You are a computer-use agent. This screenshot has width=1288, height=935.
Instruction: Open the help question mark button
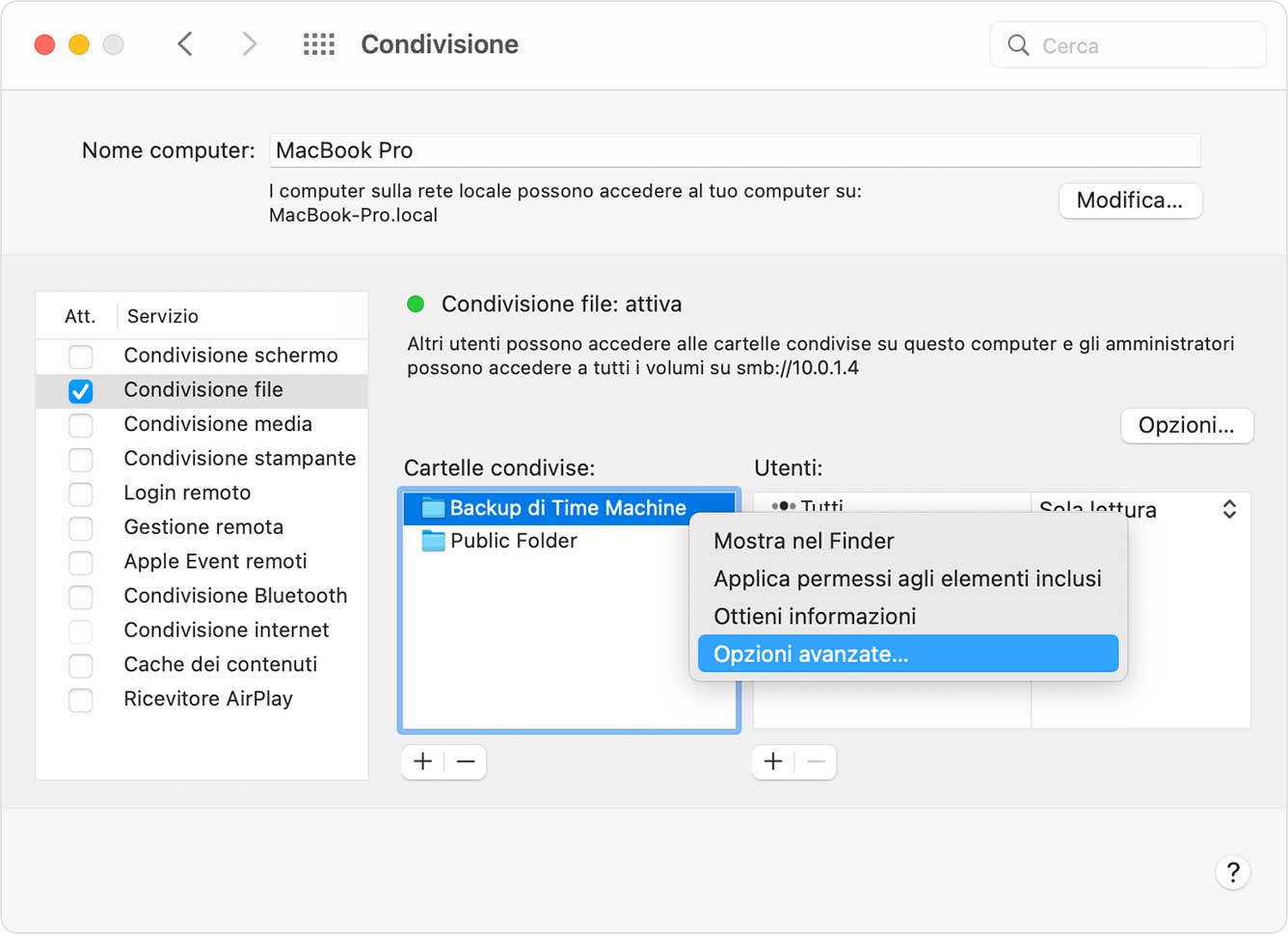click(1232, 872)
